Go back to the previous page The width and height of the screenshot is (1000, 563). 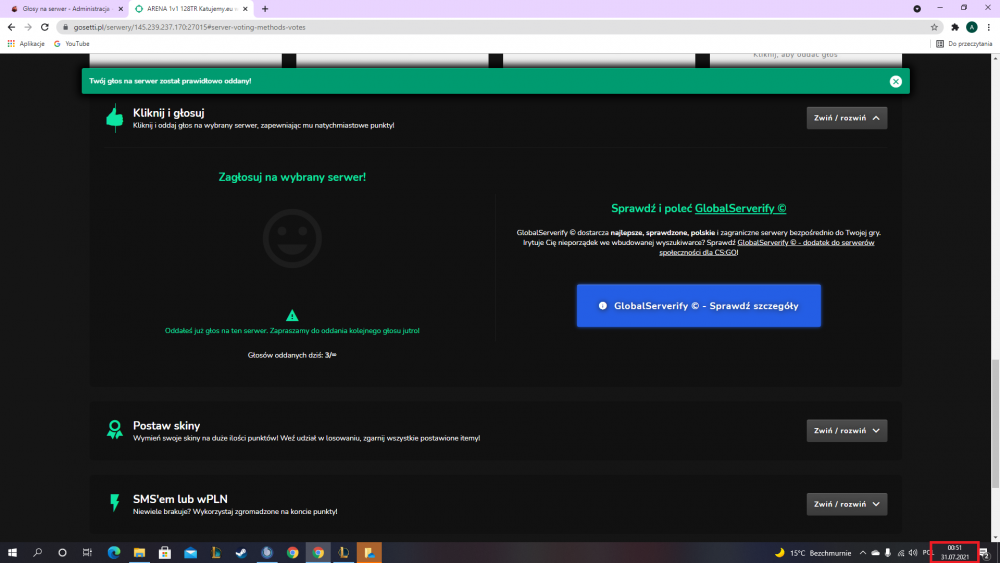[11, 27]
